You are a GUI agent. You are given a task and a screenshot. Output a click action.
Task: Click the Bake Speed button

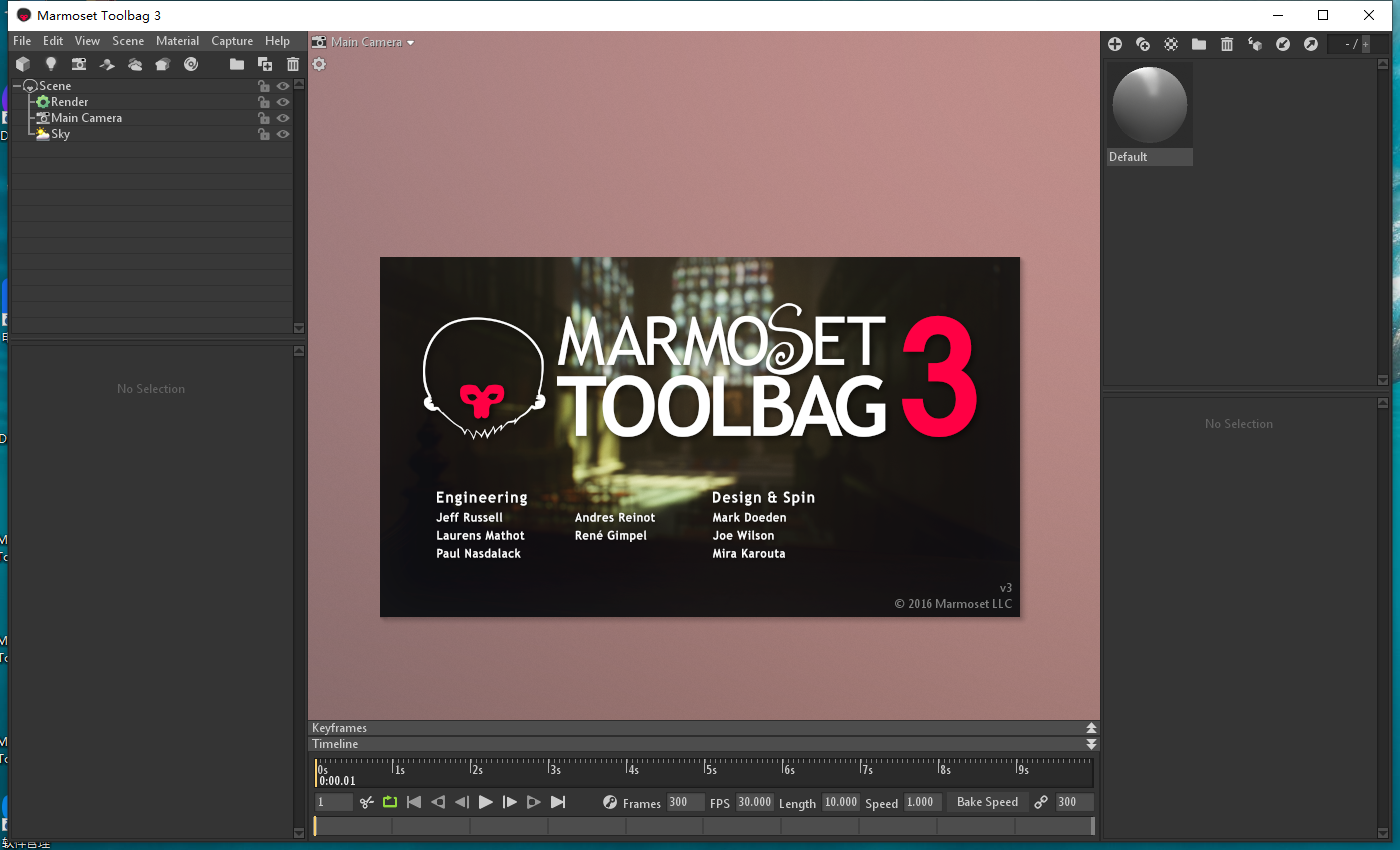[x=987, y=802]
